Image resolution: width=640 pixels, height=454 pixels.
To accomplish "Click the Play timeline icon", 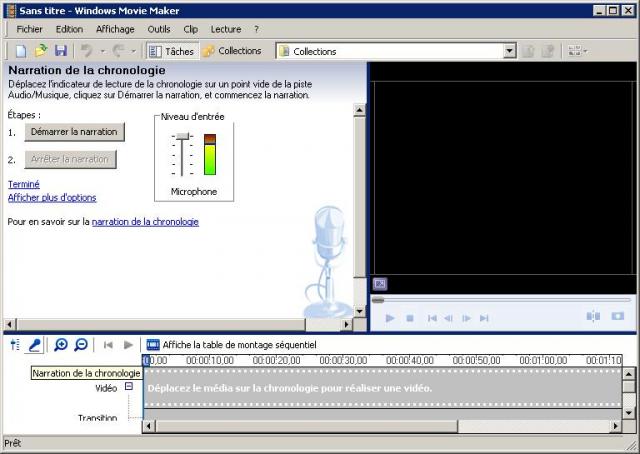I will click(x=128, y=345).
